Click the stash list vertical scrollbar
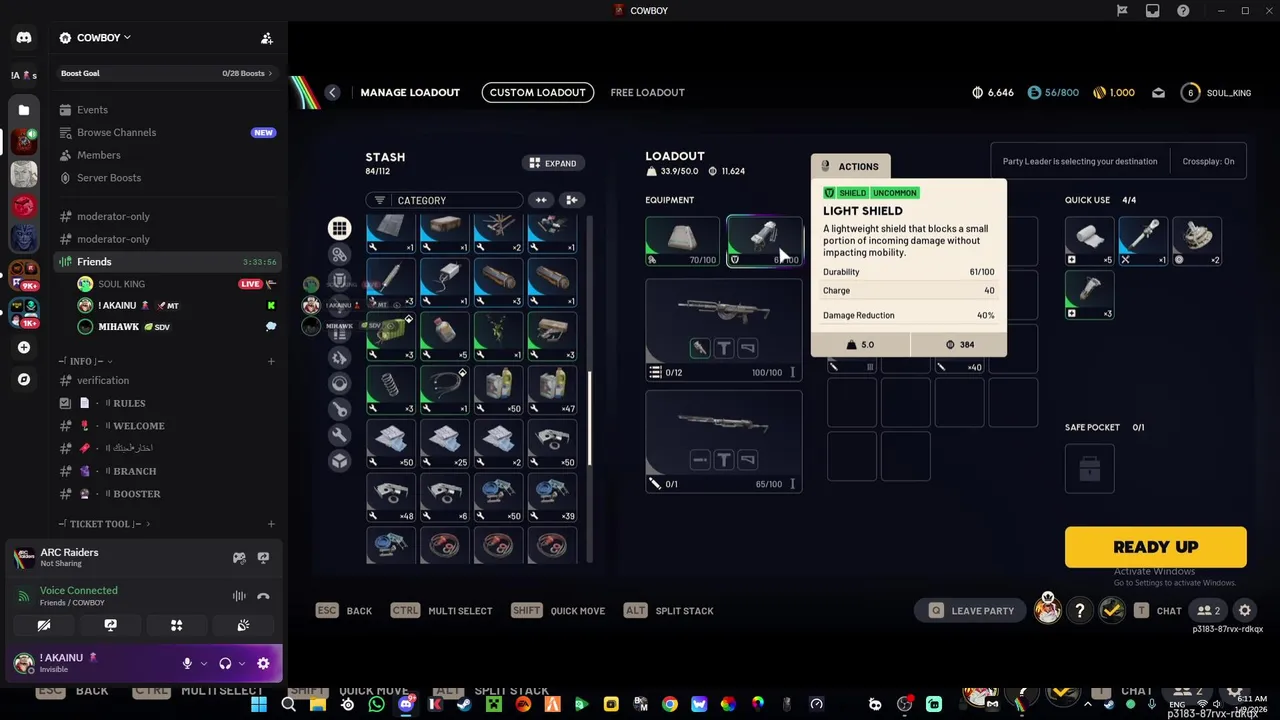This screenshot has width=1280, height=720. pyautogui.click(x=590, y=418)
